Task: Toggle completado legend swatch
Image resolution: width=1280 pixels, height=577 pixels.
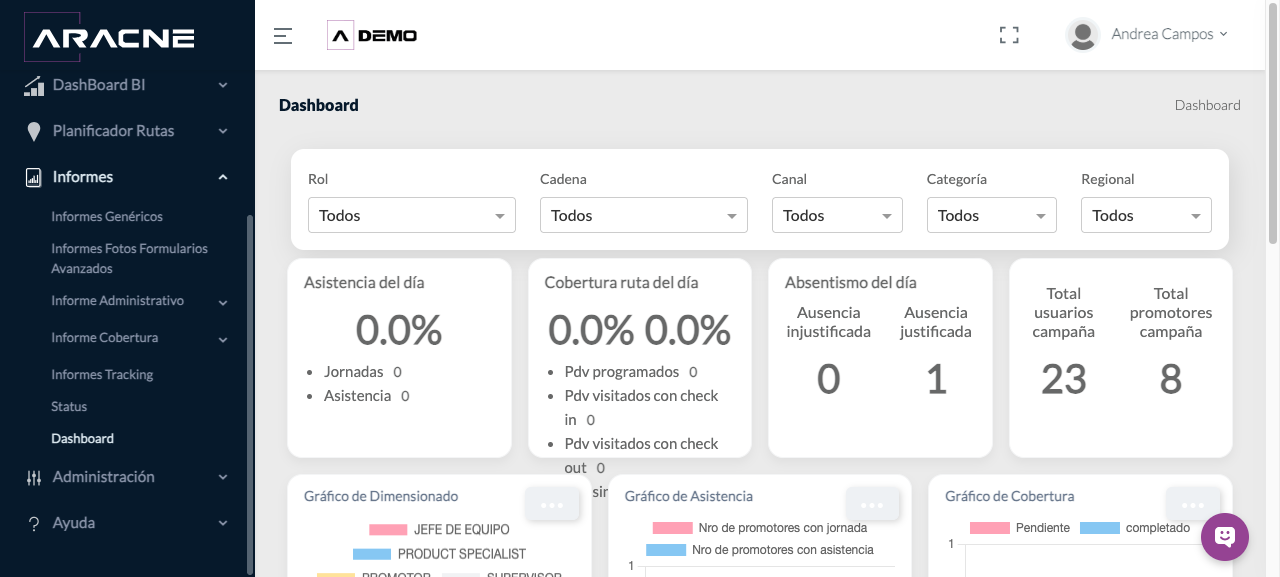Action: coord(1099,528)
